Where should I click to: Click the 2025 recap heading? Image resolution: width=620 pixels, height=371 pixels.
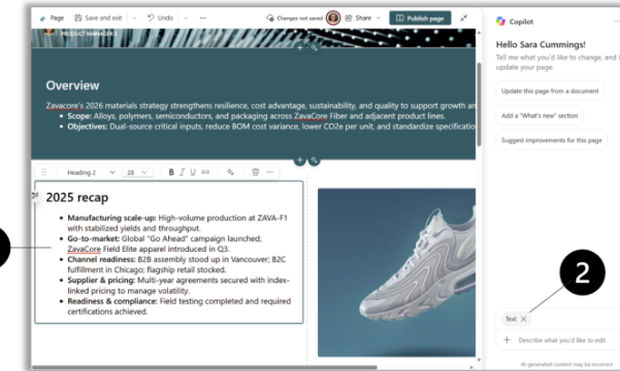click(x=77, y=197)
